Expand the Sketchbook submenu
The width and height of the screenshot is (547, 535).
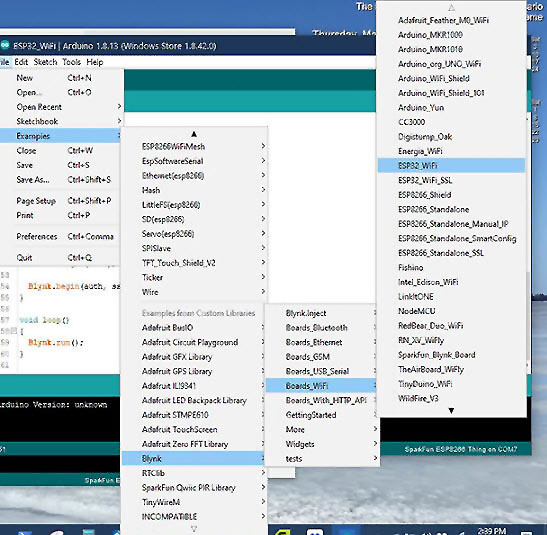point(61,121)
